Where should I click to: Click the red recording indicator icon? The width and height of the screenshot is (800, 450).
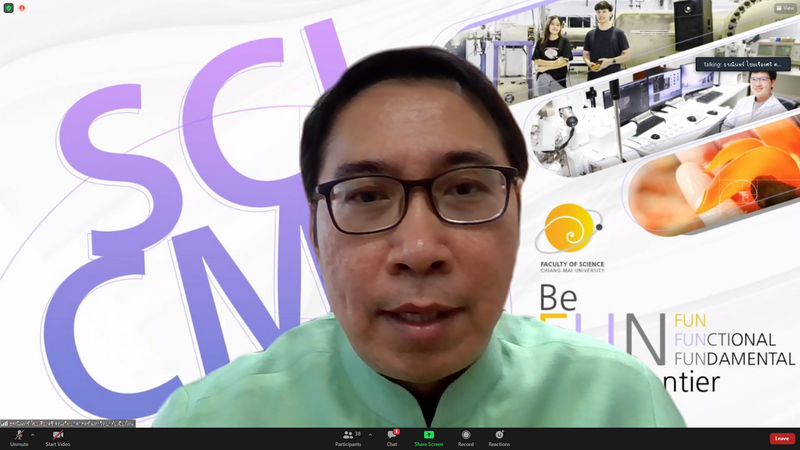pos(22,8)
